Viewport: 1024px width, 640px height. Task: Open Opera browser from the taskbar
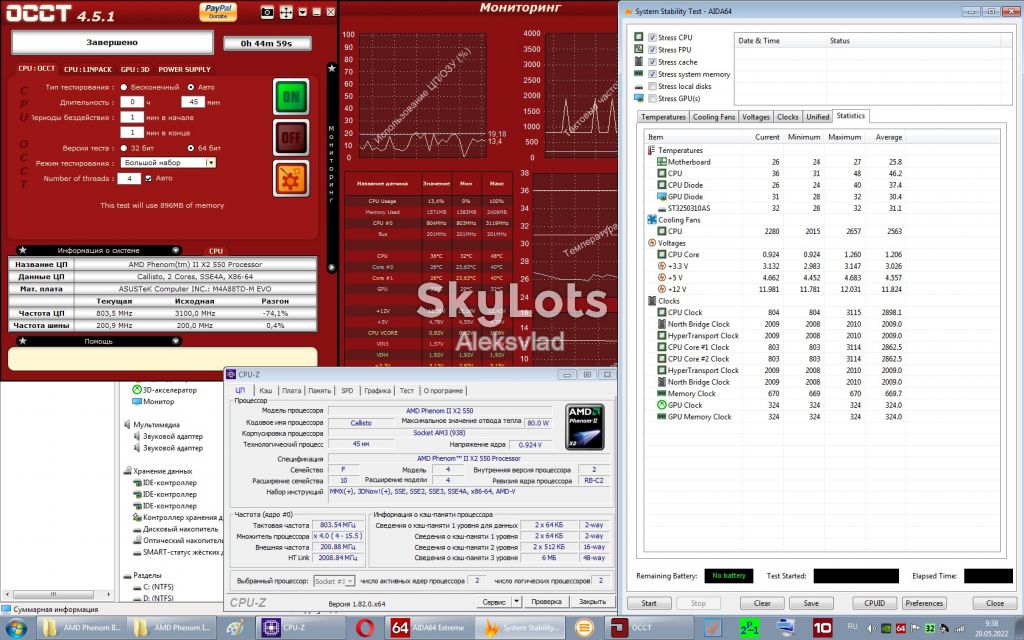click(365, 628)
